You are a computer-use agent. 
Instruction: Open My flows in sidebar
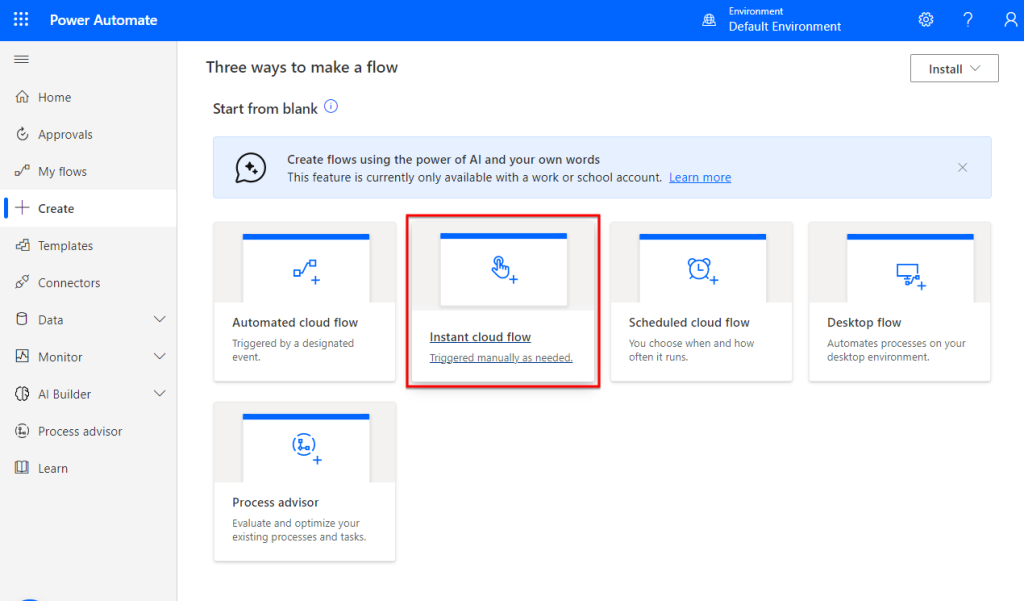point(88,171)
